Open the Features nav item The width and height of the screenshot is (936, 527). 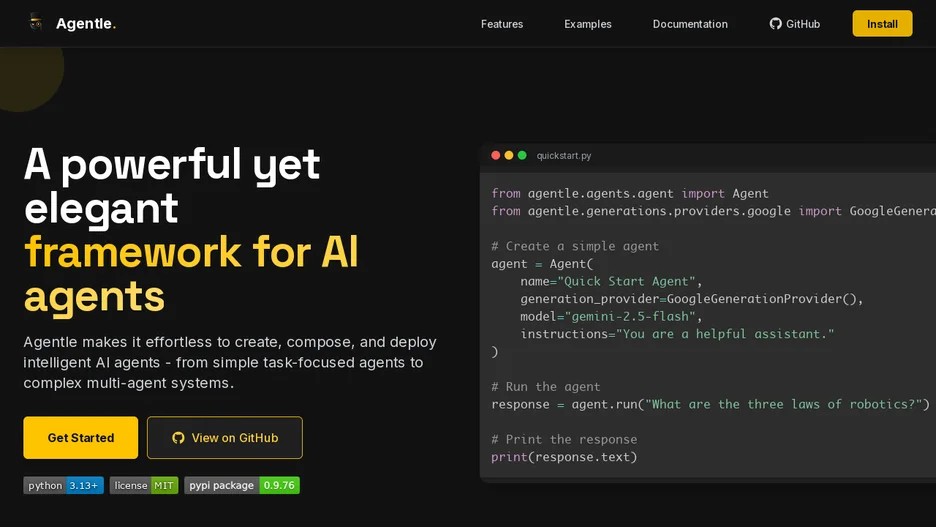502,24
